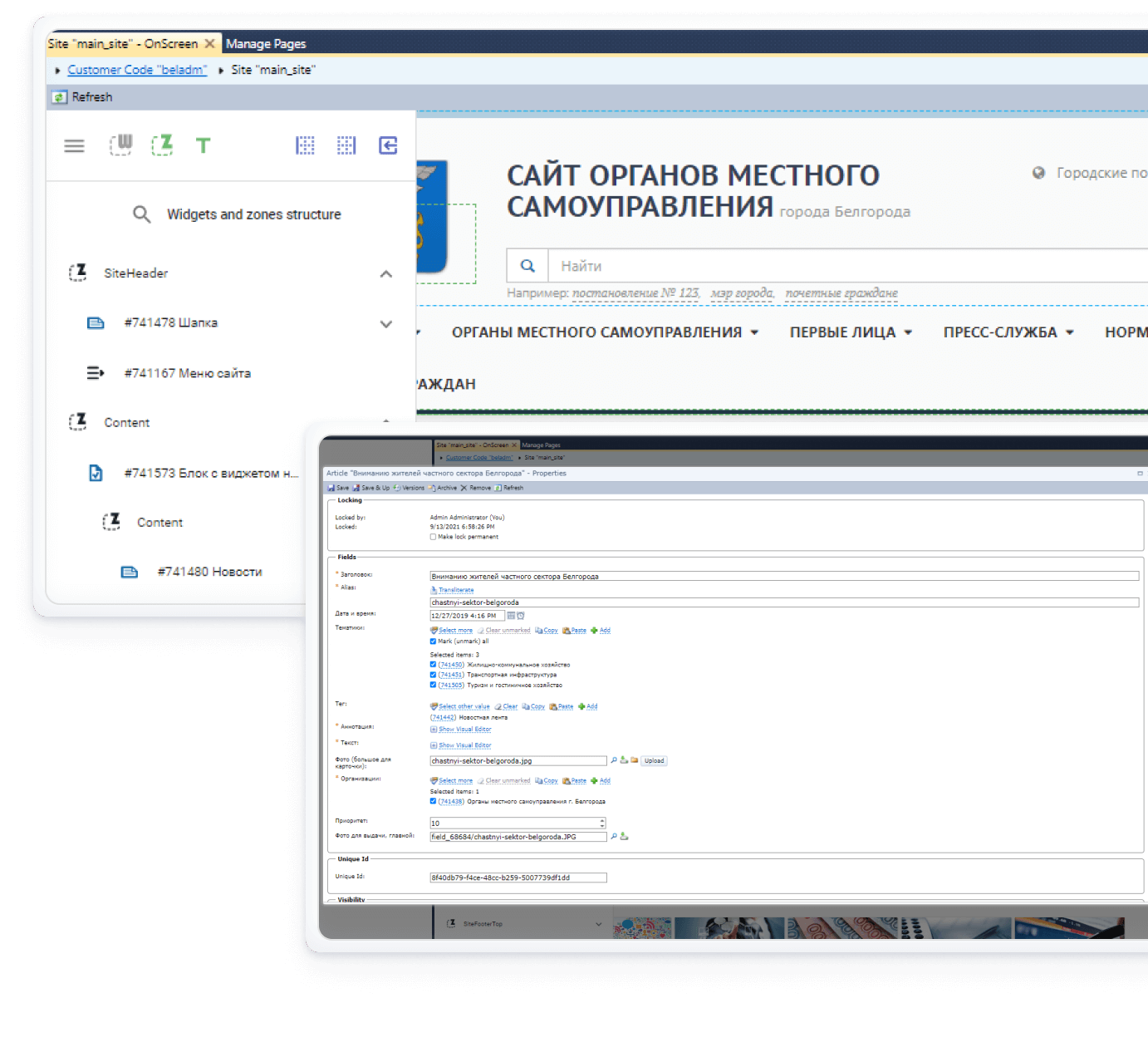Collapse the SiteHeader zone chevron
This screenshot has width=1148, height=1052.
tap(386, 274)
